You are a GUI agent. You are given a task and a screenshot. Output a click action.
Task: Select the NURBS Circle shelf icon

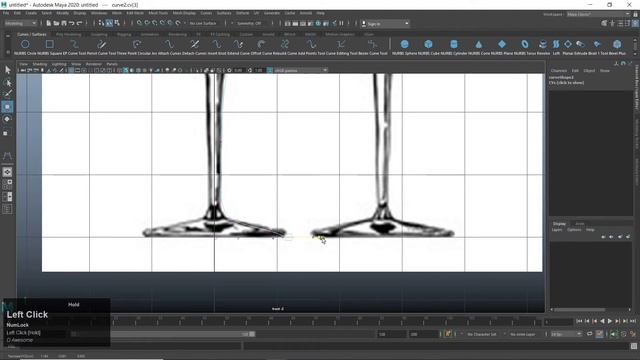click(x=25, y=44)
